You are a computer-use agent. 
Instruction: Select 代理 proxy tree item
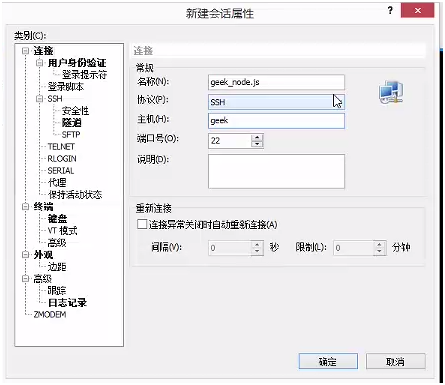57,183
